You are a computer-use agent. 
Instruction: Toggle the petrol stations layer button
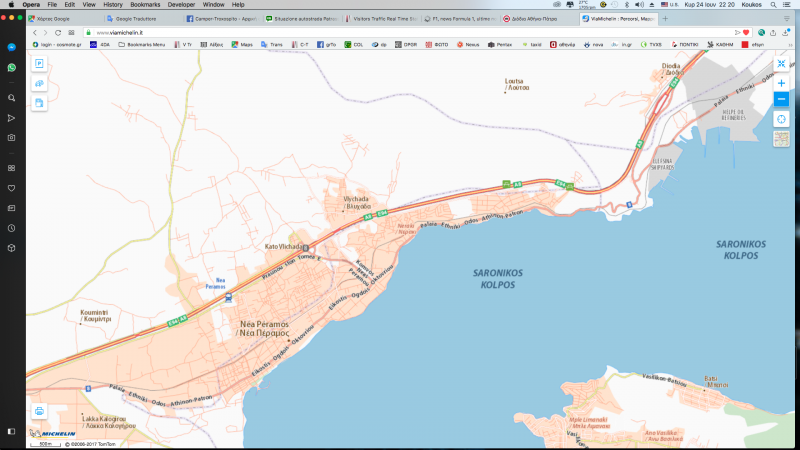point(39,102)
